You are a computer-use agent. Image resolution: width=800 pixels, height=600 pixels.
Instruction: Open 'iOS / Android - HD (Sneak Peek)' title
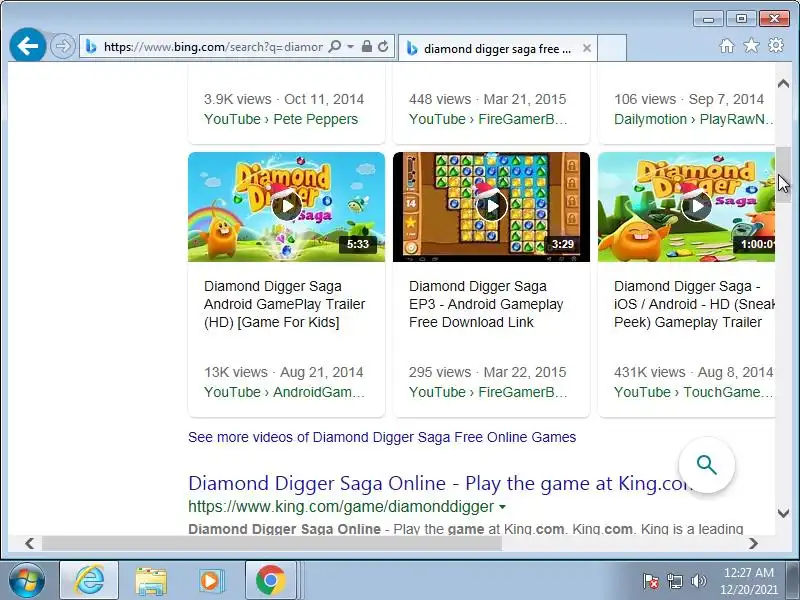pyautogui.click(x=694, y=304)
